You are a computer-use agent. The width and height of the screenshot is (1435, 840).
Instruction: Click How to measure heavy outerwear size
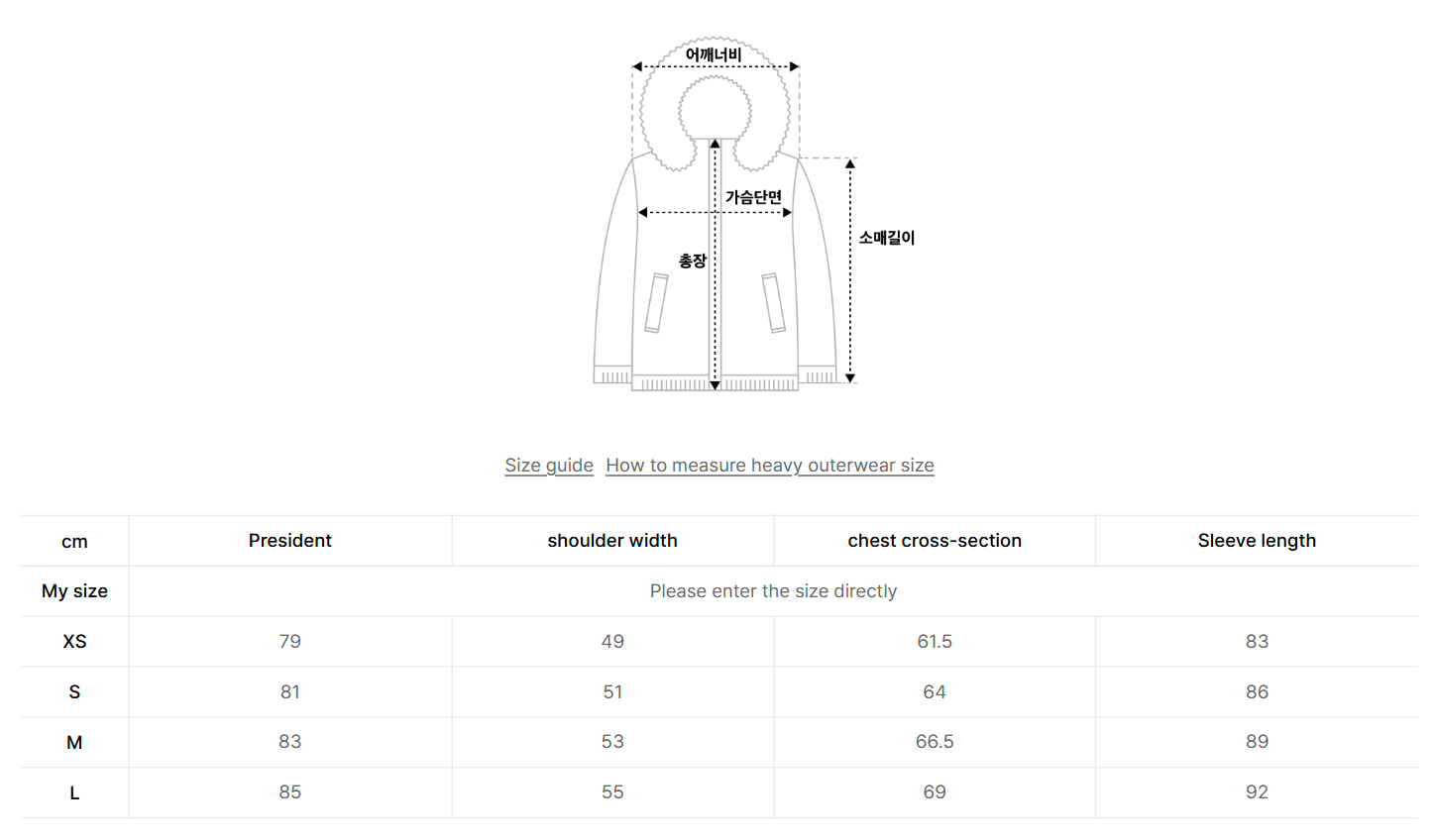click(770, 466)
